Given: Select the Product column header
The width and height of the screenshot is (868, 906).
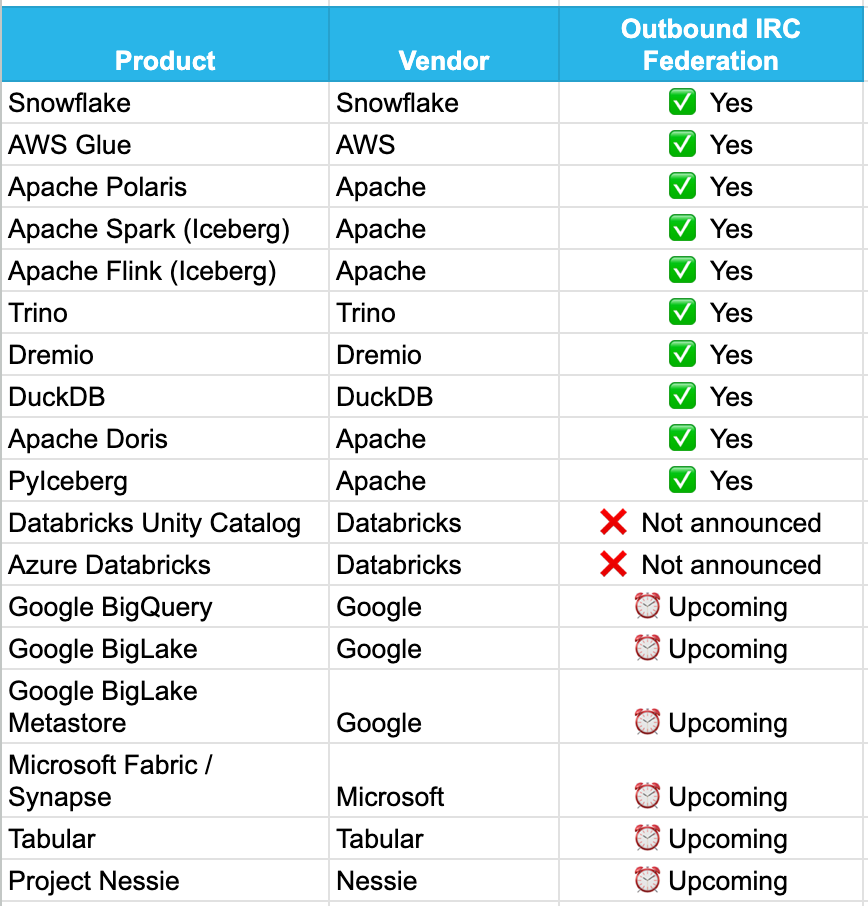Looking at the screenshot, I should 165,61.
